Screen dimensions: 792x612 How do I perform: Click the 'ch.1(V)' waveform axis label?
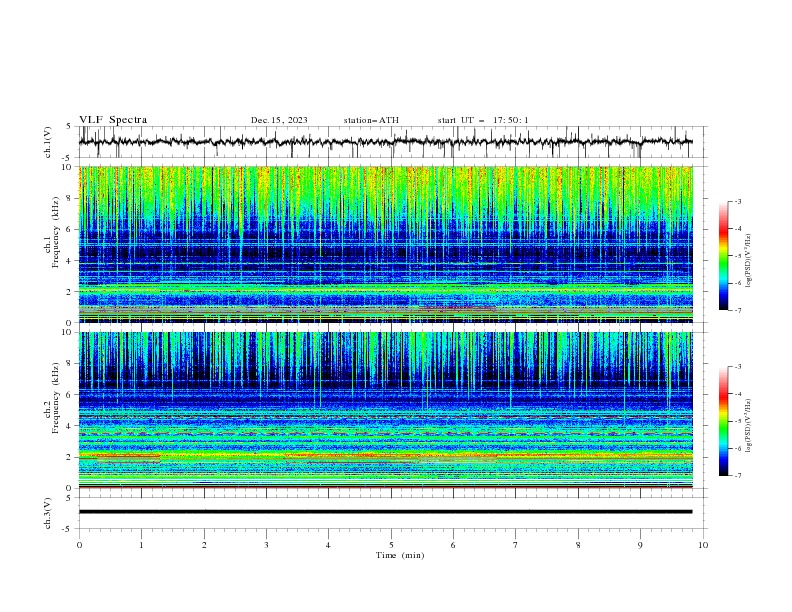(x=48, y=142)
